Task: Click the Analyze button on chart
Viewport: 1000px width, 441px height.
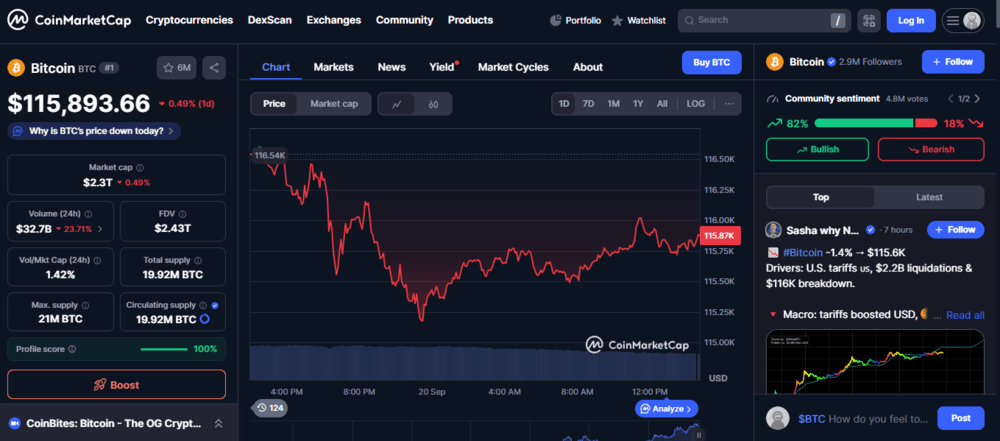Action: click(x=666, y=408)
